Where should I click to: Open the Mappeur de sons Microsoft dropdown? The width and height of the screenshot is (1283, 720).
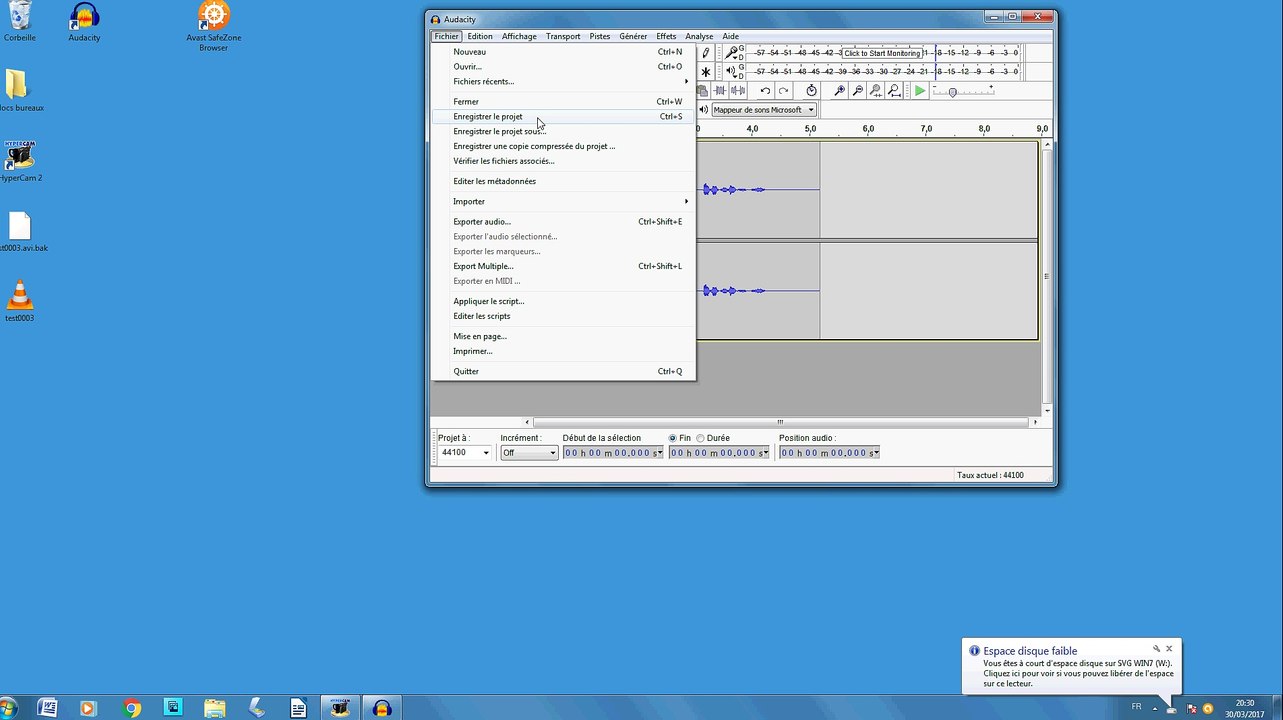point(764,110)
